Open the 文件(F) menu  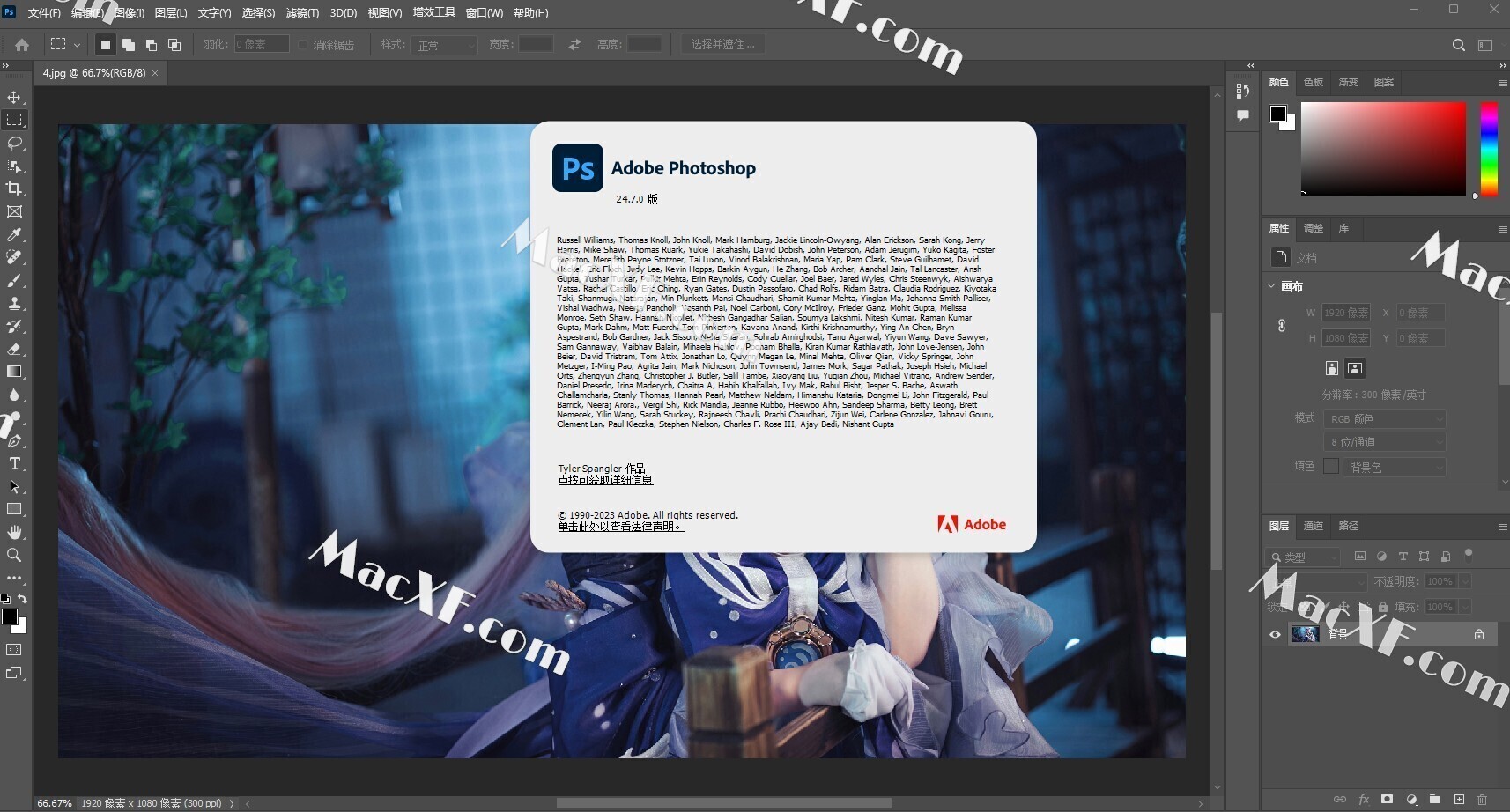[43, 13]
